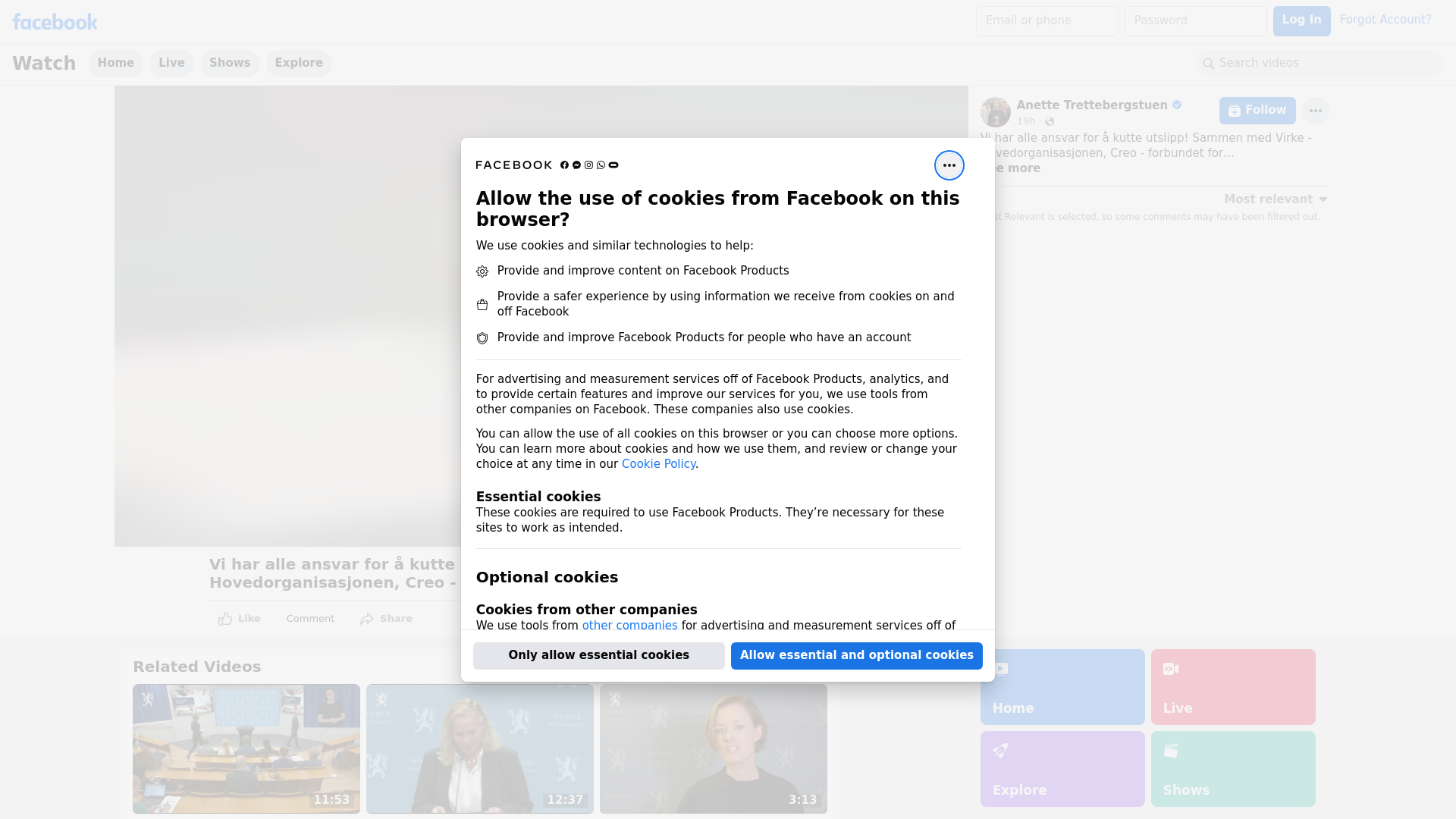This screenshot has width=1456, height=819.
Task: Click Anette Trettebergstuen name link
Action: [x=1092, y=105]
